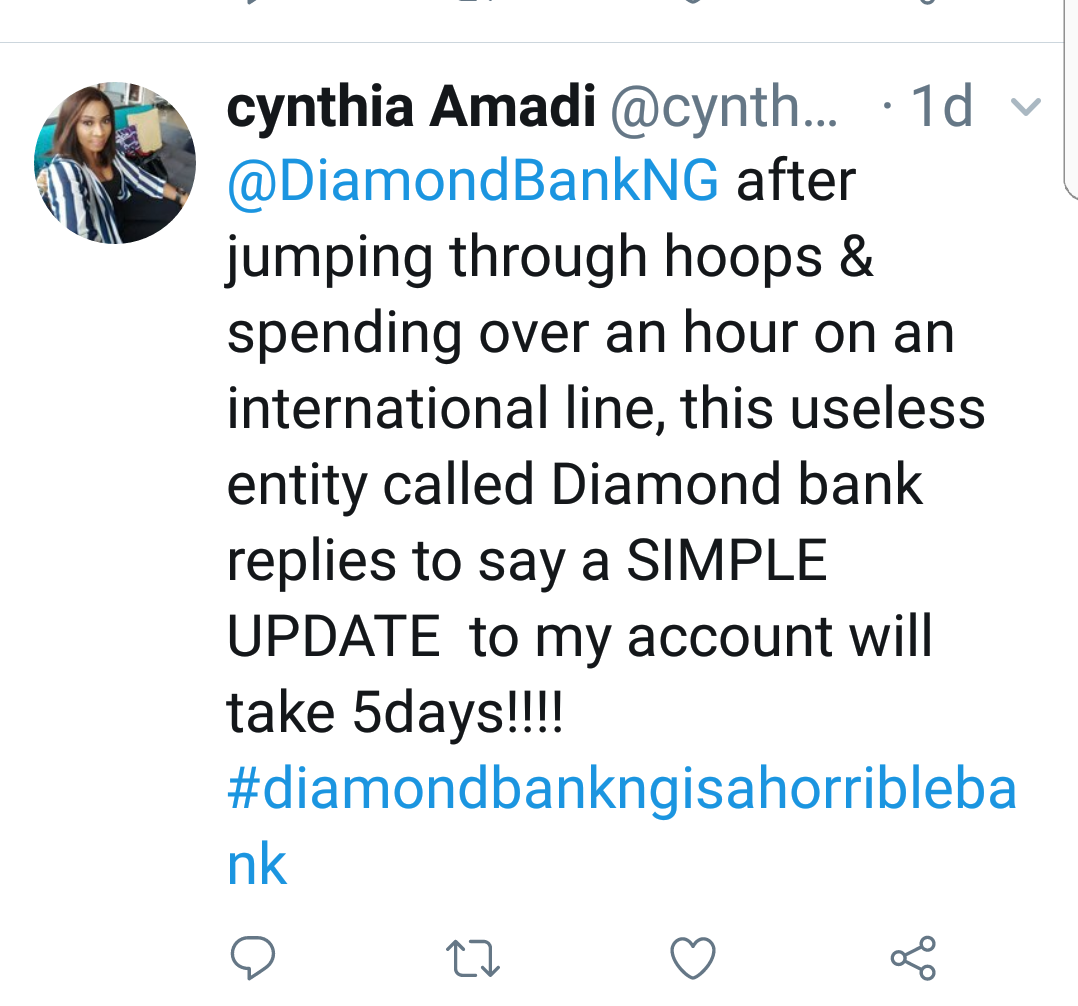Screen dimensions: 1078x1006
Task: Click the 'international line, this useless' text
Action: (x=606, y=409)
